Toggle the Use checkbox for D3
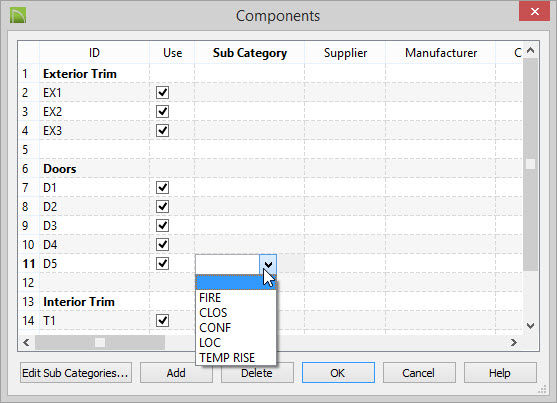557x403 pixels. (162, 226)
